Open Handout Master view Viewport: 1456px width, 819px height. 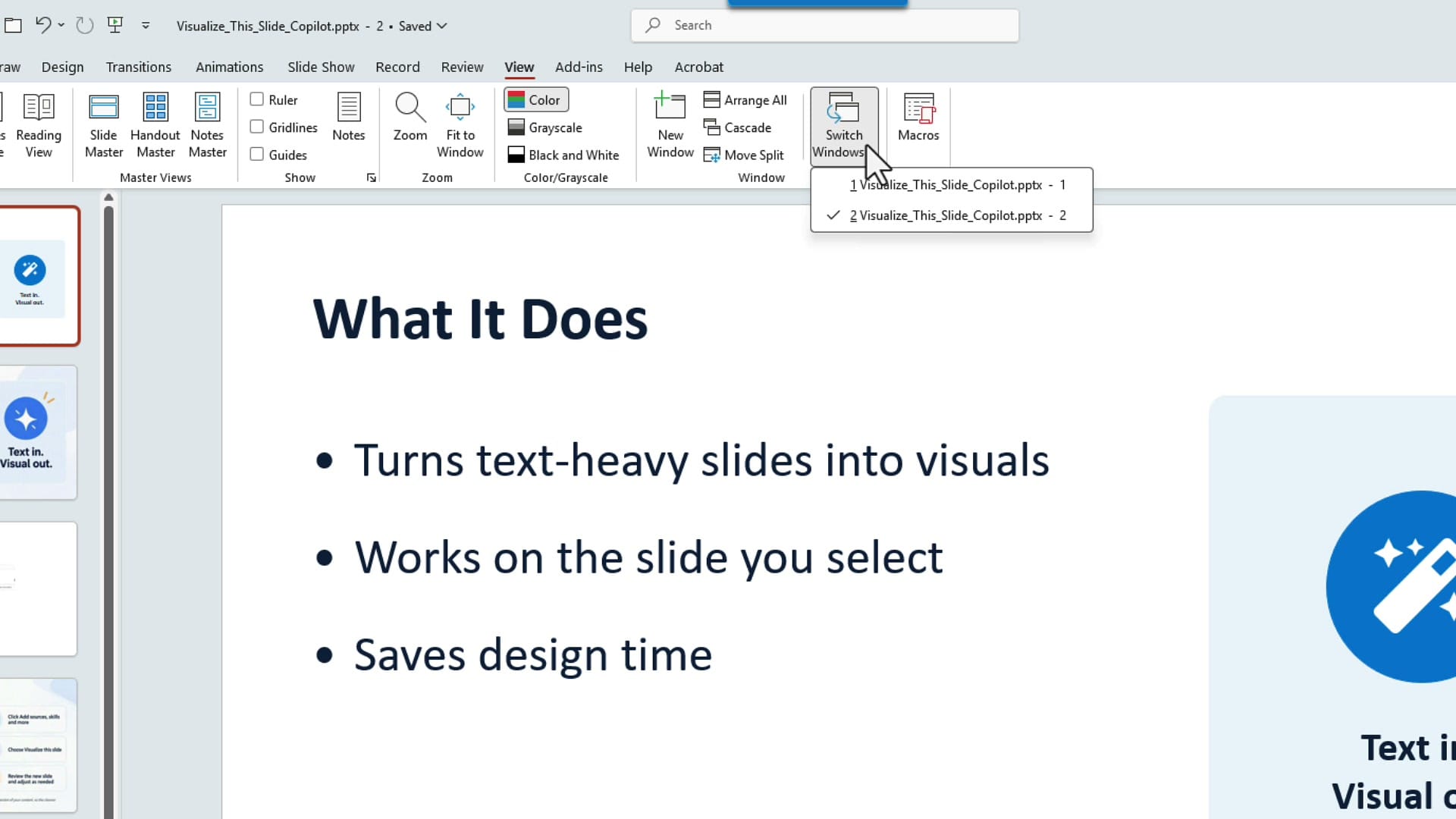point(155,125)
